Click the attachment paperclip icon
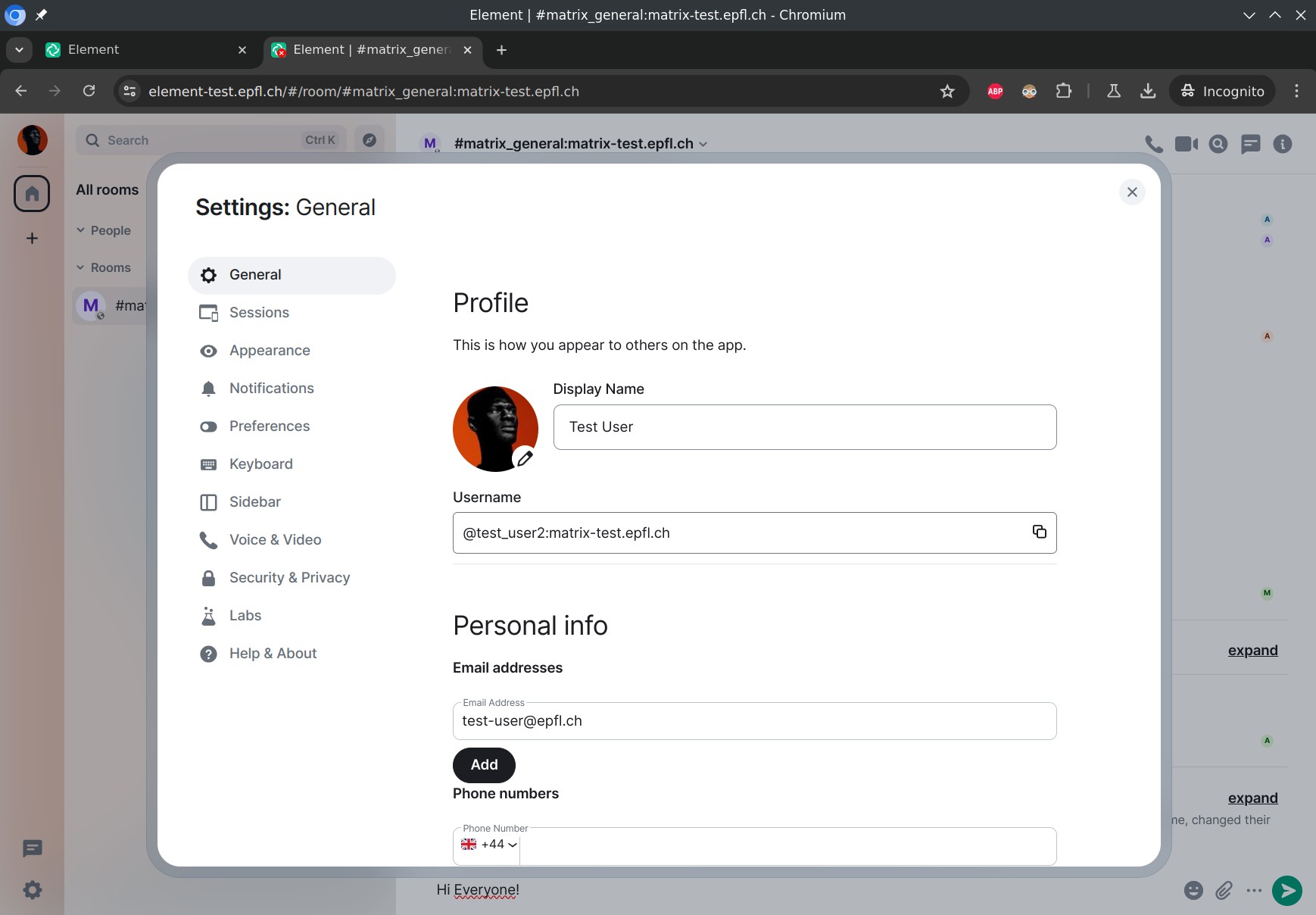Screen dimensions: 1316x915 1224,890
